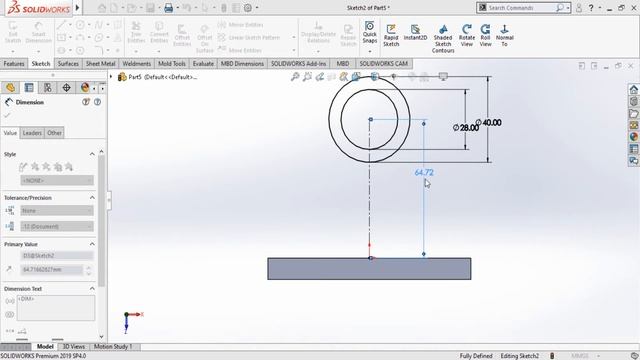
Task: Open Appearances in the task pane
Action: pyautogui.click(x=633, y=137)
